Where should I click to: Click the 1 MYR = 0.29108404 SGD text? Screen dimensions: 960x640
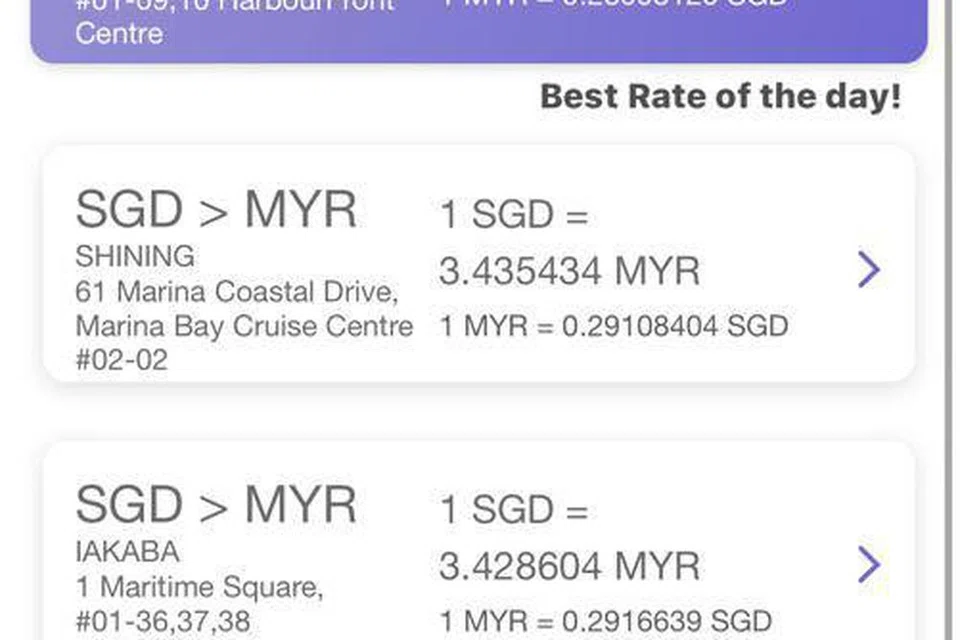614,326
